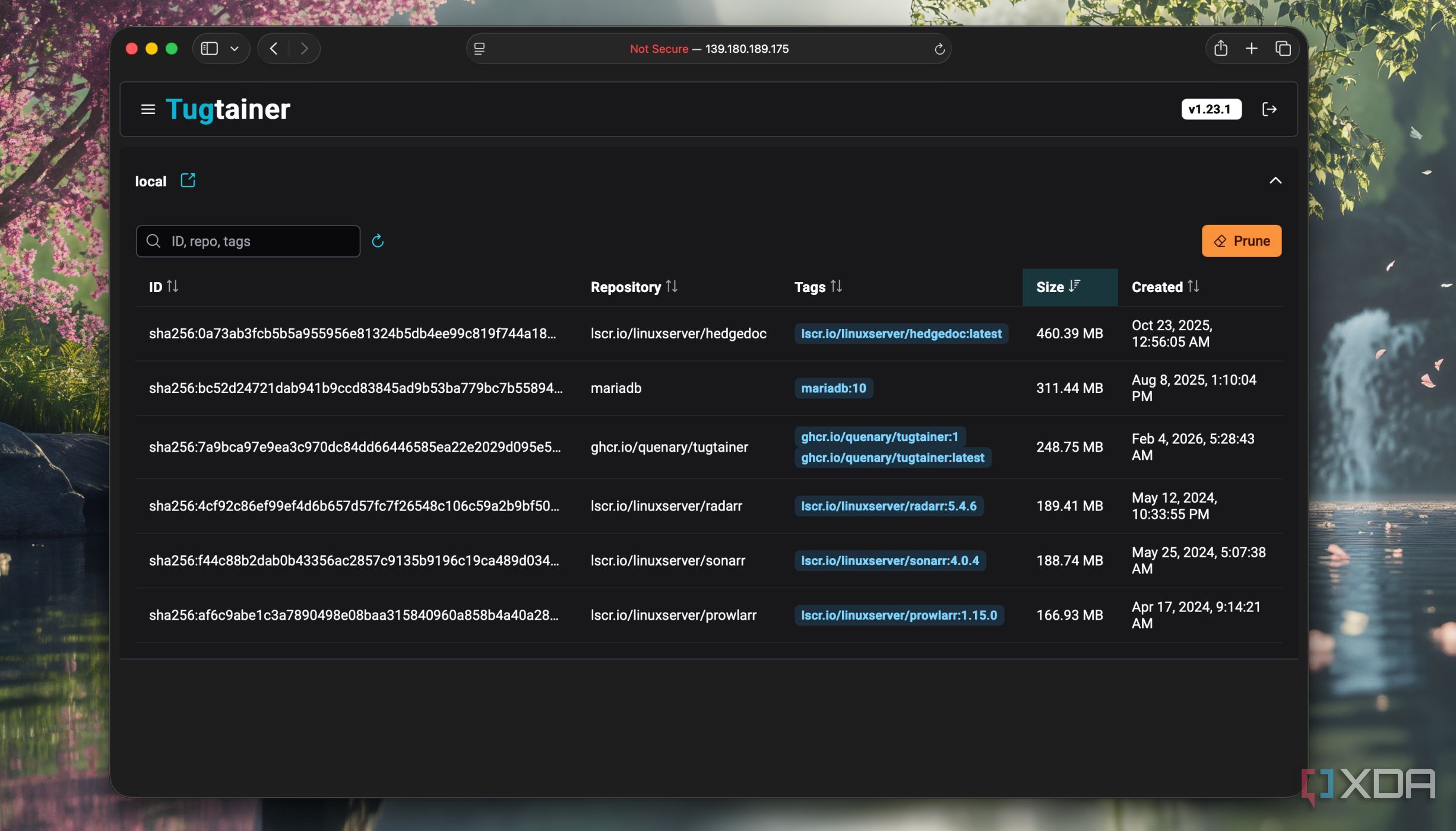
Task: Open local host external link icon
Action: 188,180
